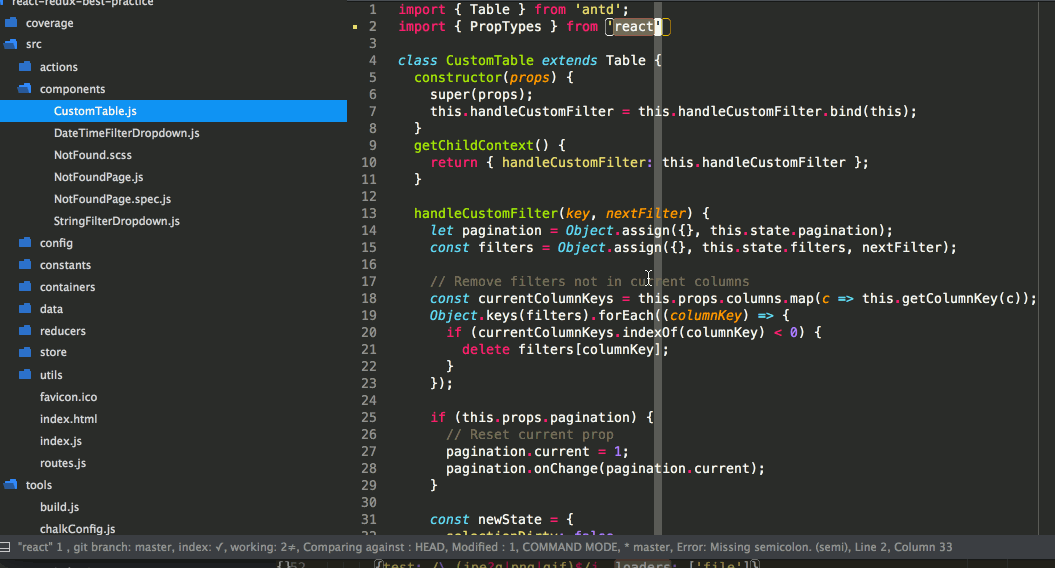Click the components folder icon

tap(25, 89)
